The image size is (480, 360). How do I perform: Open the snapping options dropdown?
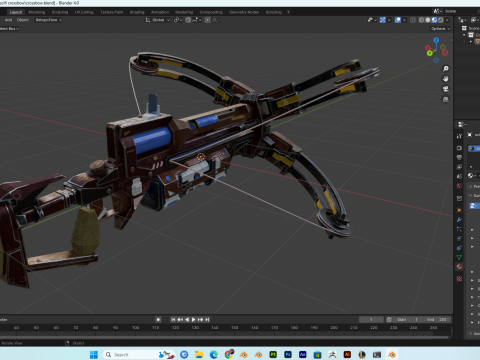click(x=197, y=20)
